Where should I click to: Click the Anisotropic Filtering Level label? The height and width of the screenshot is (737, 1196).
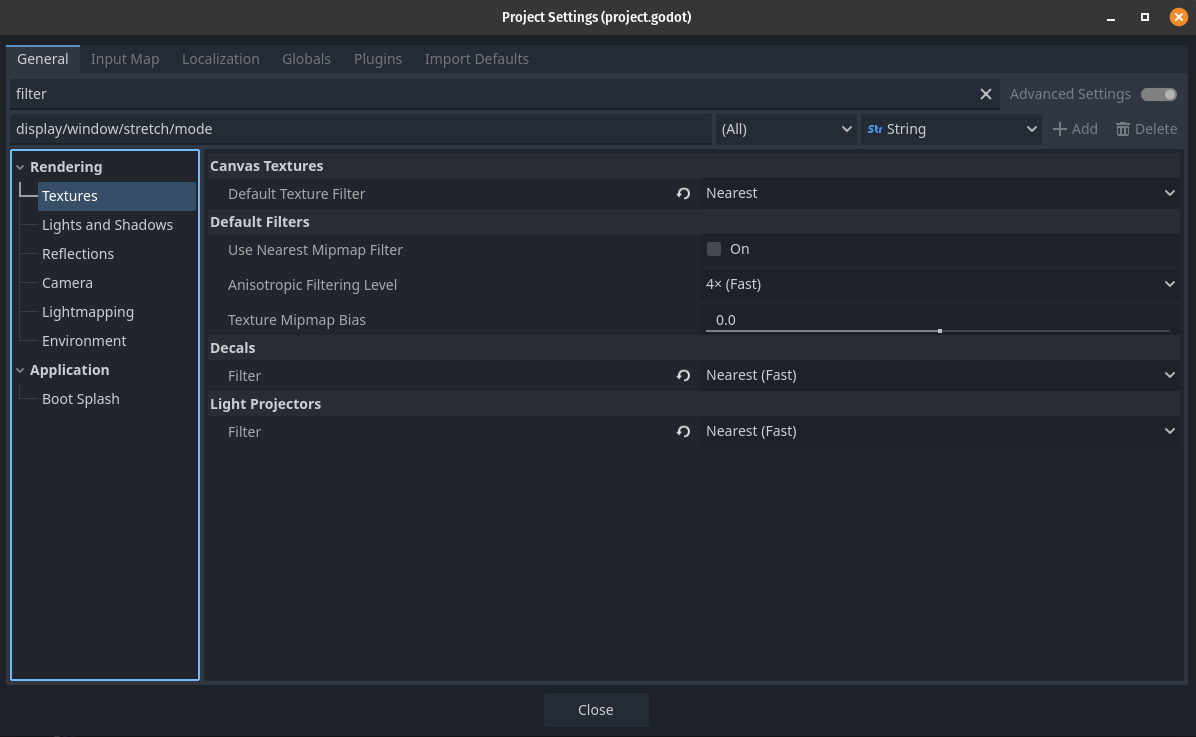(x=312, y=285)
